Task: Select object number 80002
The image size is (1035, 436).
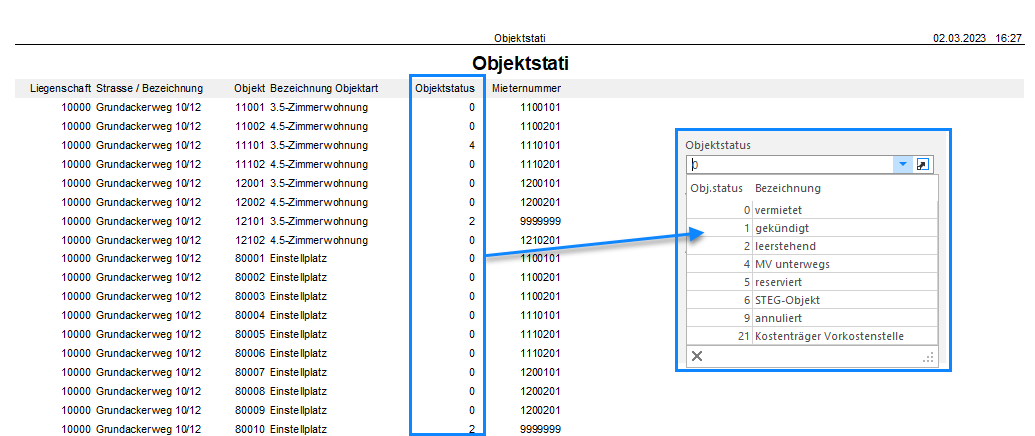Action: 250,278
